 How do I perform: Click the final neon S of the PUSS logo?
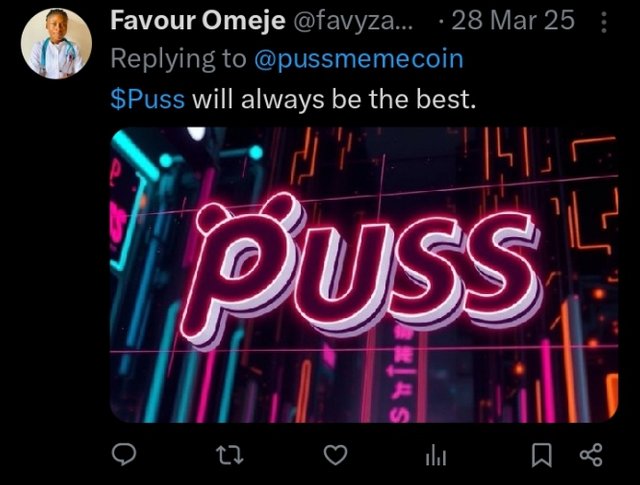tap(500, 267)
